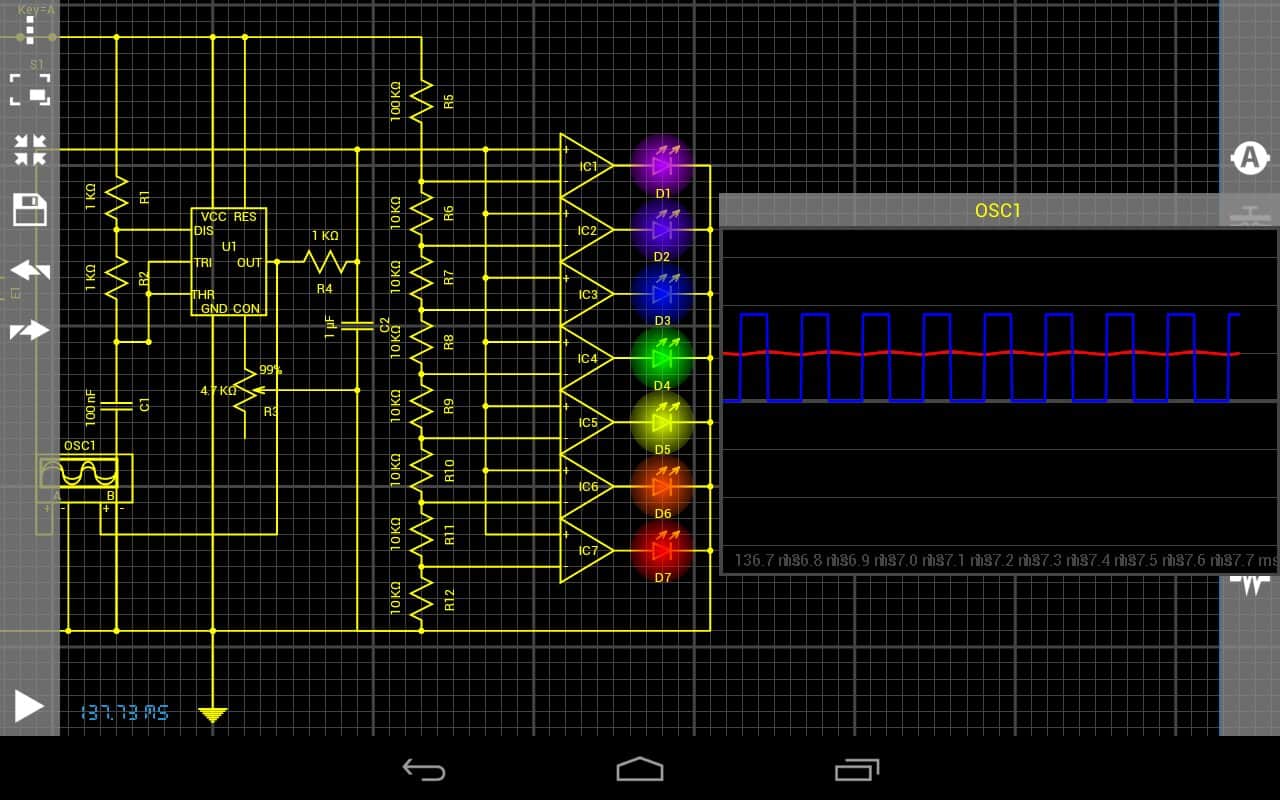Viewport: 1280px width, 800px height.
Task: Select the 100 kΩ resistor R5
Action: 422,100
